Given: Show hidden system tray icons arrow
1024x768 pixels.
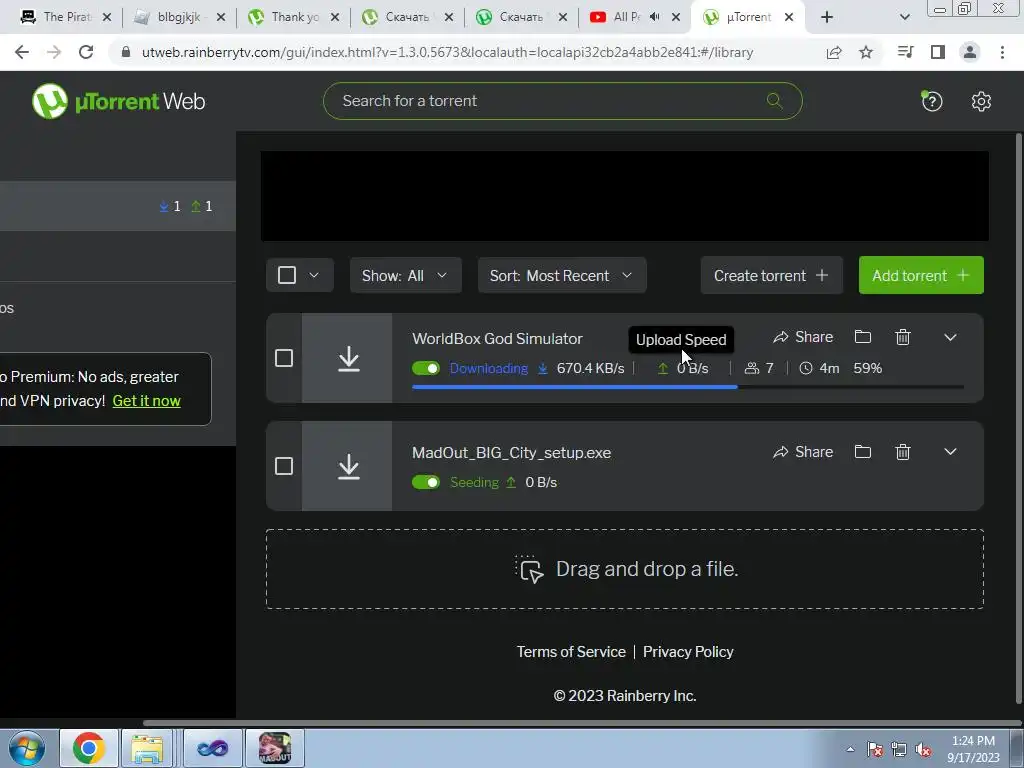Looking at the screenshot, I should pos(850,749).
